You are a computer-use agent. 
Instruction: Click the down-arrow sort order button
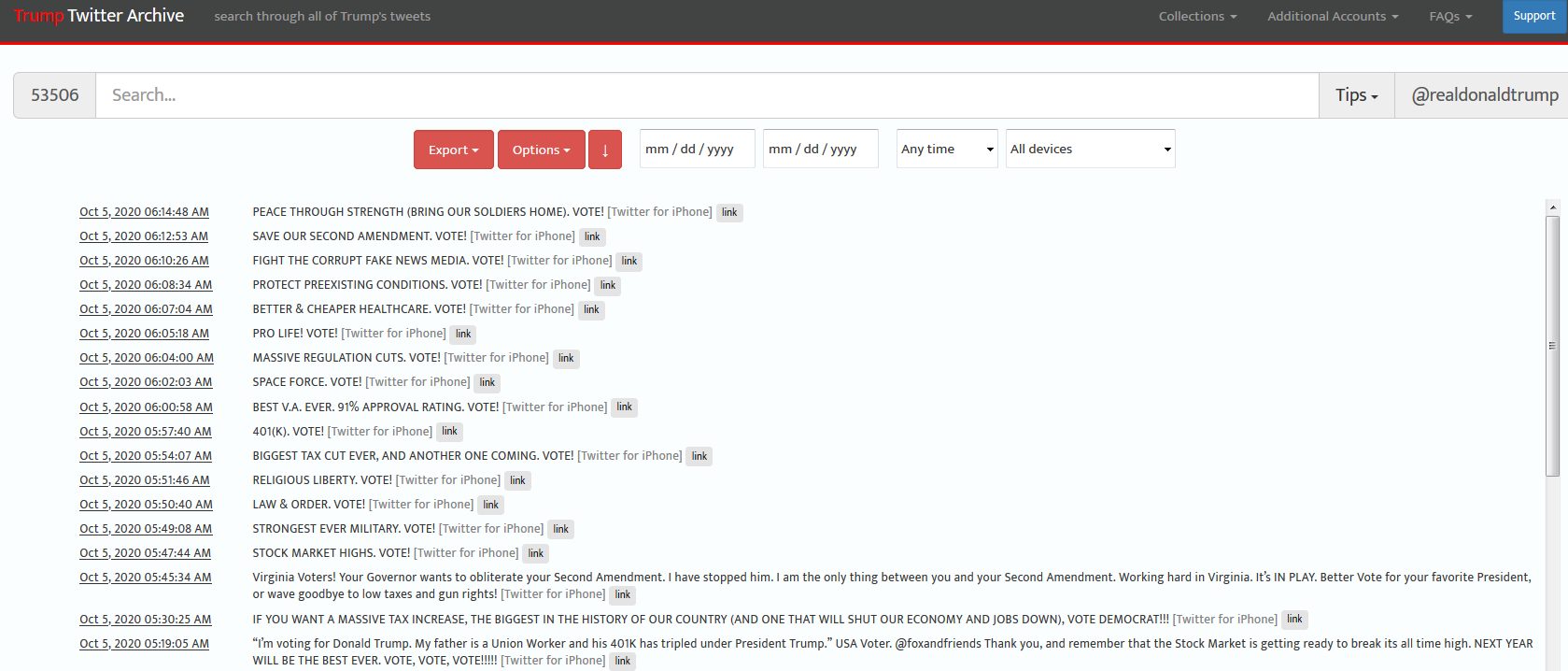(605, 150)
